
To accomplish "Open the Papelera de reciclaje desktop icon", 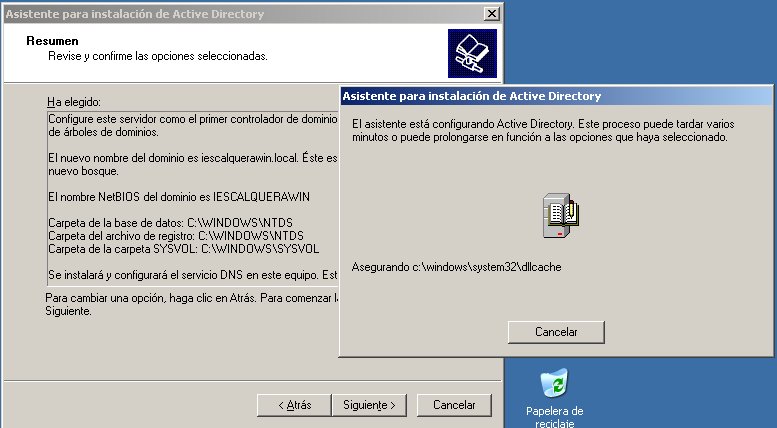I will 555,398.
